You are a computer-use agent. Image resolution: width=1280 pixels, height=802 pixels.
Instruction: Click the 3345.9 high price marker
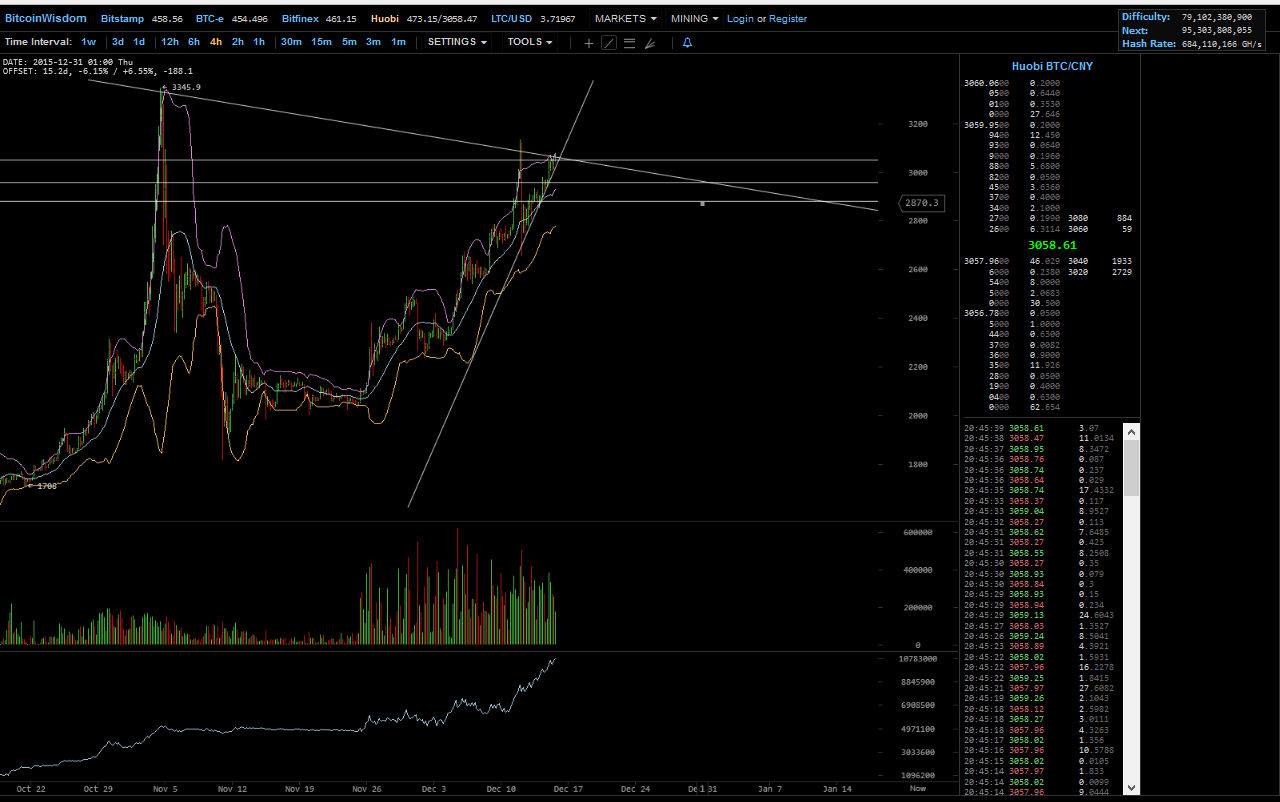pos(181,88)
